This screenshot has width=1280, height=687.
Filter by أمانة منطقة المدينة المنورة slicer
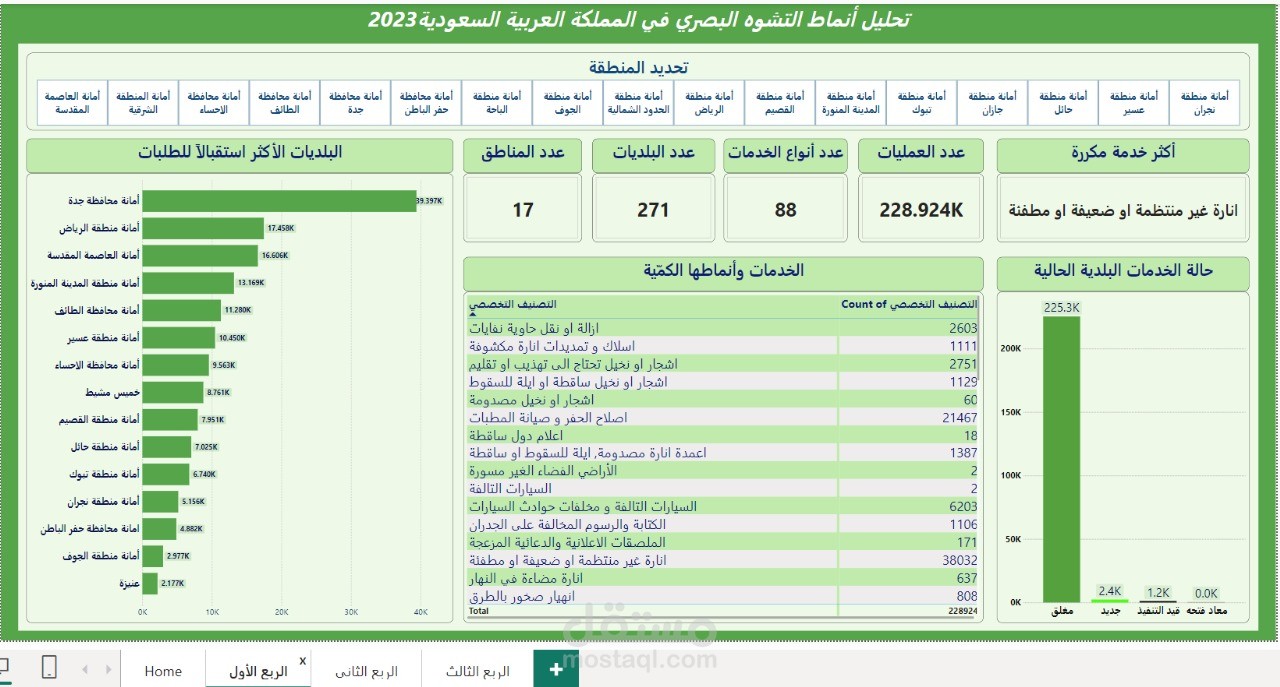851,103
